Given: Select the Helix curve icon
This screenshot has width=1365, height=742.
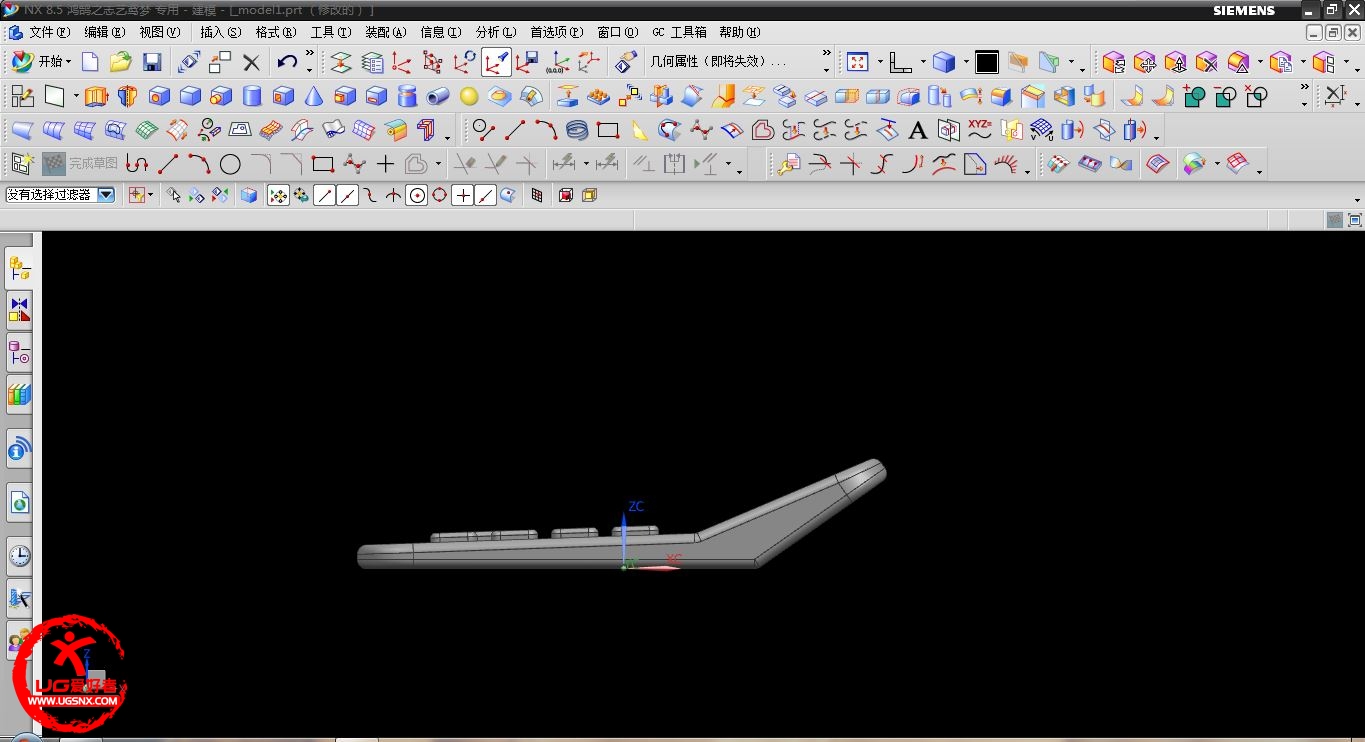Looking at the screenshot, I should coord(577,131).
